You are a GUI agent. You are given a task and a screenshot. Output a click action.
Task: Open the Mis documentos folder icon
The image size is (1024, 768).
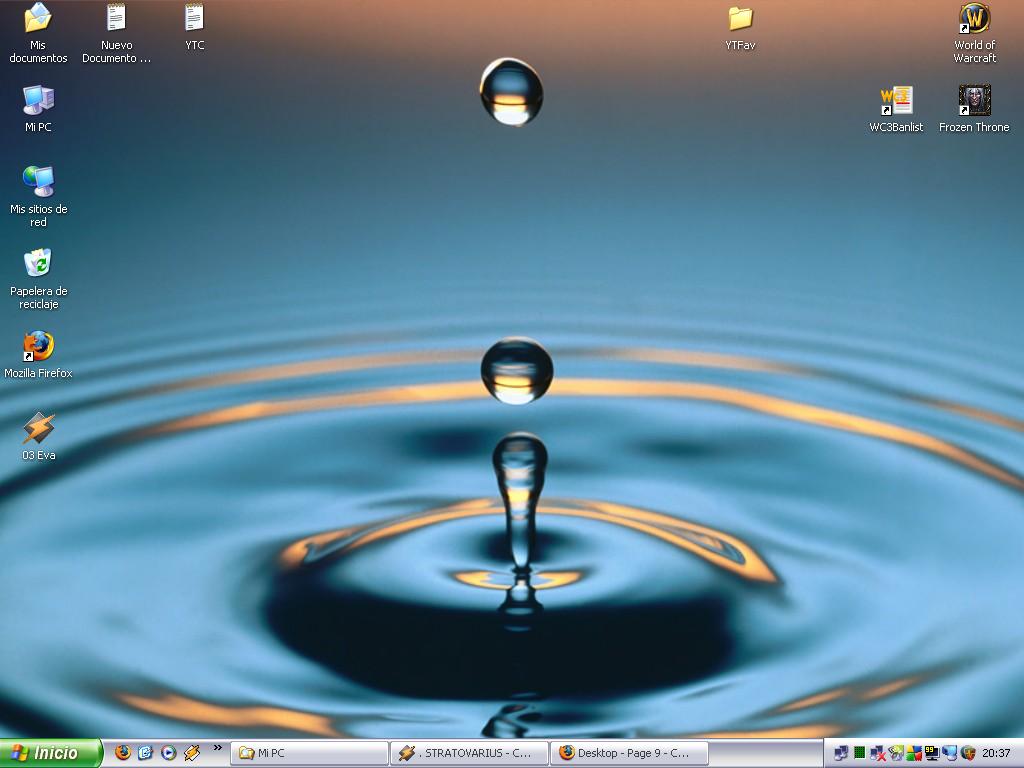click(x=38, y=18)
